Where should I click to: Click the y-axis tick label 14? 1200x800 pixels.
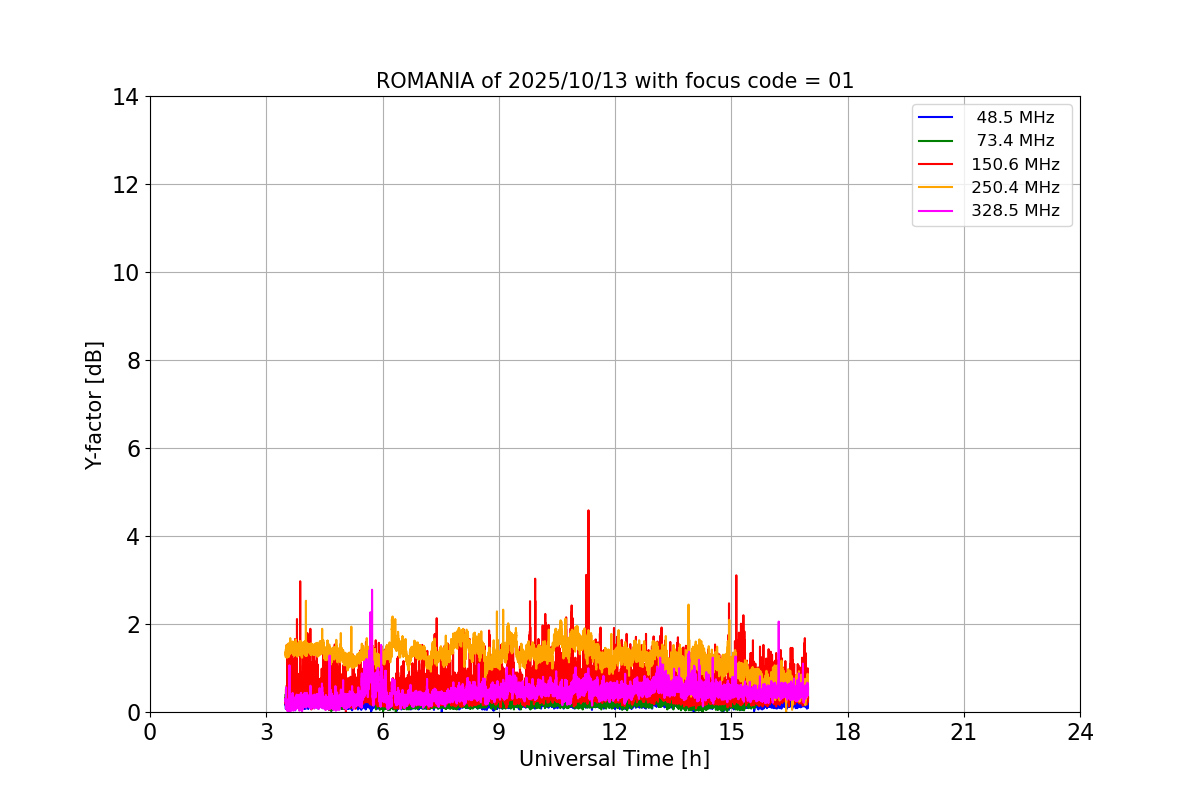pos(126,97)
